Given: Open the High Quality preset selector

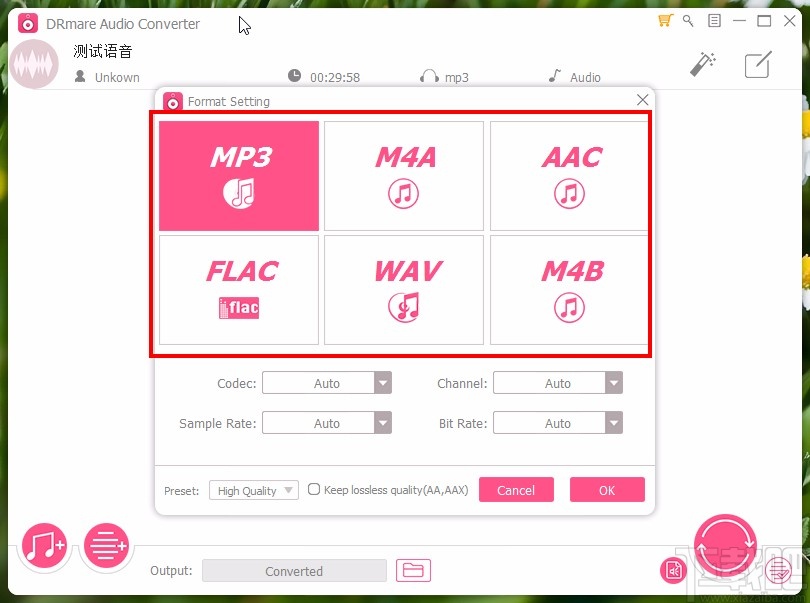Looking at the screenshot, I should 252,490.
